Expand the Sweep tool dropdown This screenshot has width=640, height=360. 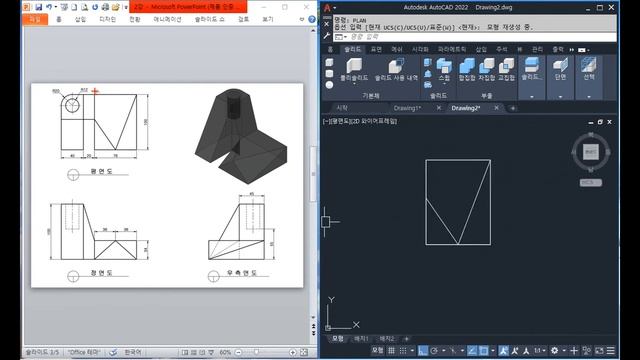[444, 84]
